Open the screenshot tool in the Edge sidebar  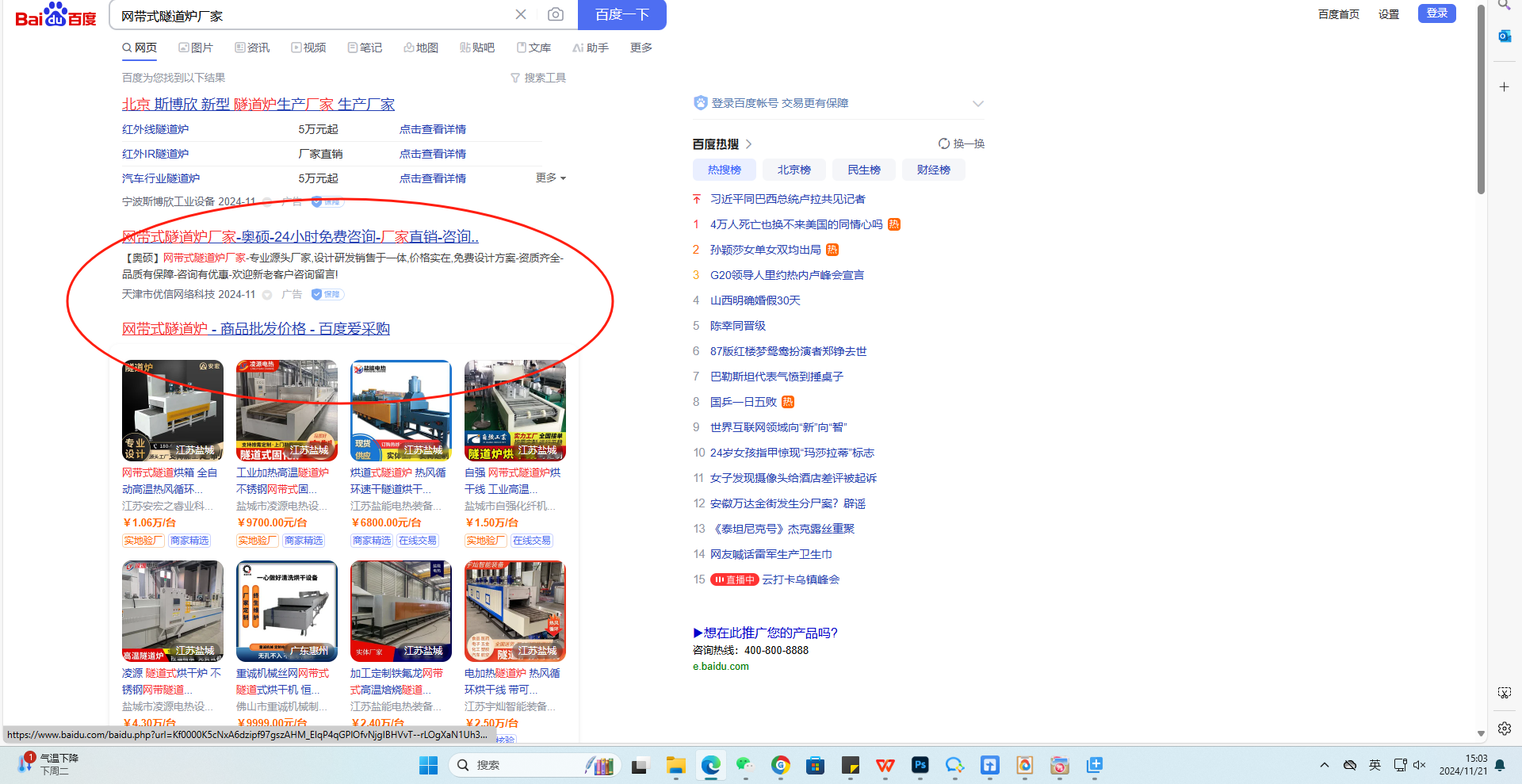click(1504, 693)
